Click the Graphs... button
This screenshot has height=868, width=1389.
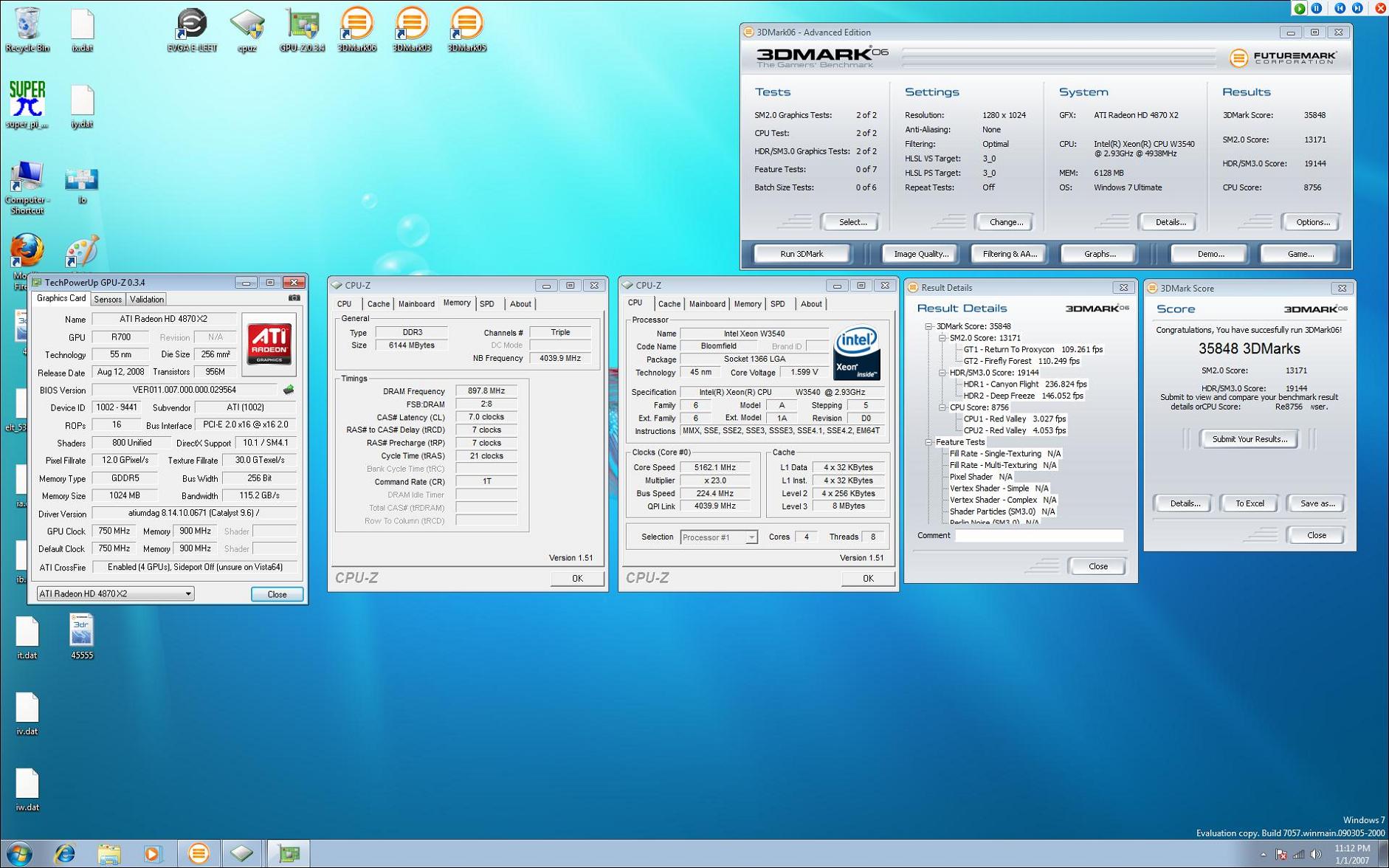(x=1100, y=254)
